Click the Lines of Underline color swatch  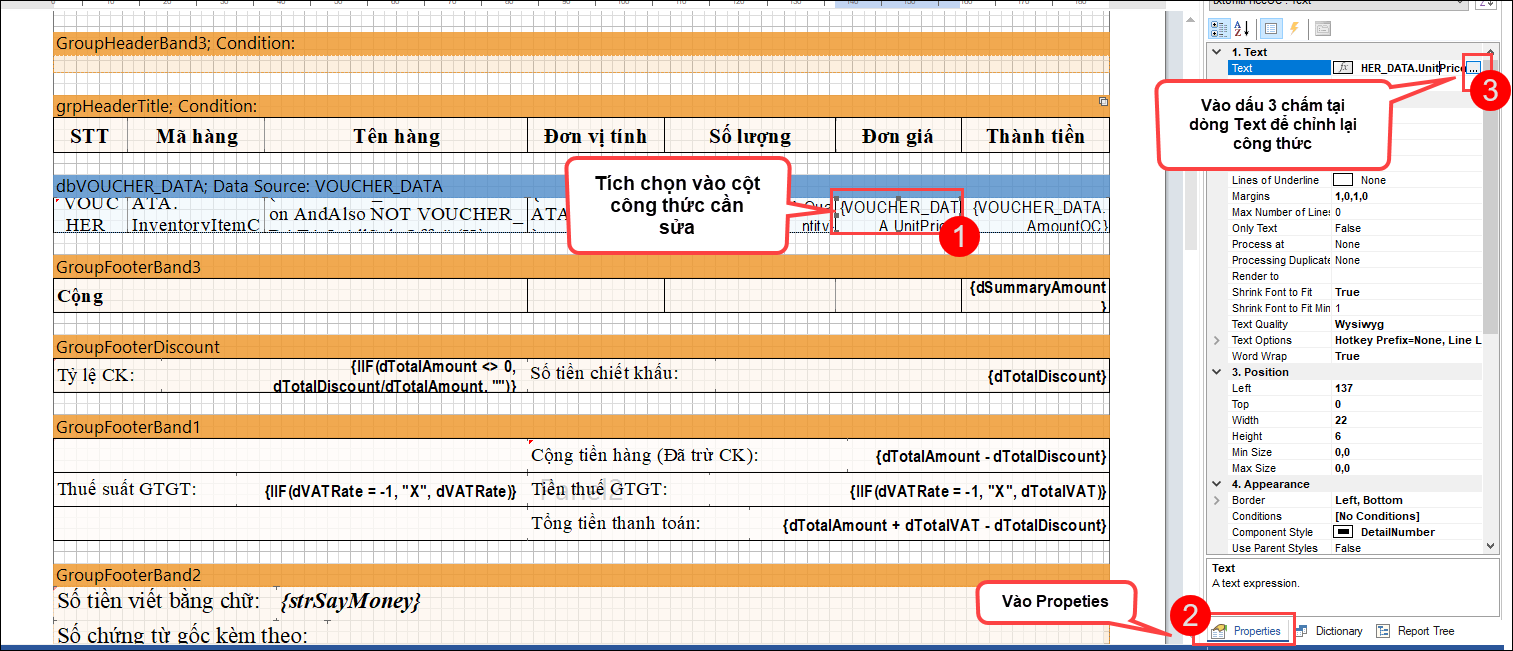(1343, 180)
